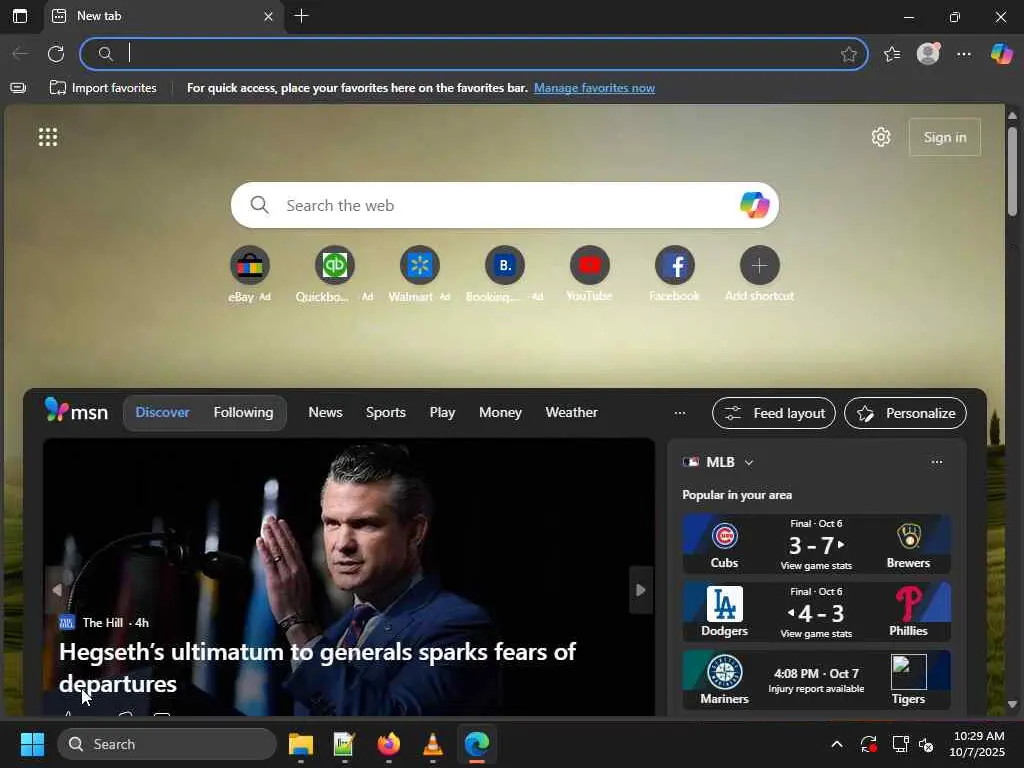Open the Sports tab

pyautogui.click(x=385, y=413)
